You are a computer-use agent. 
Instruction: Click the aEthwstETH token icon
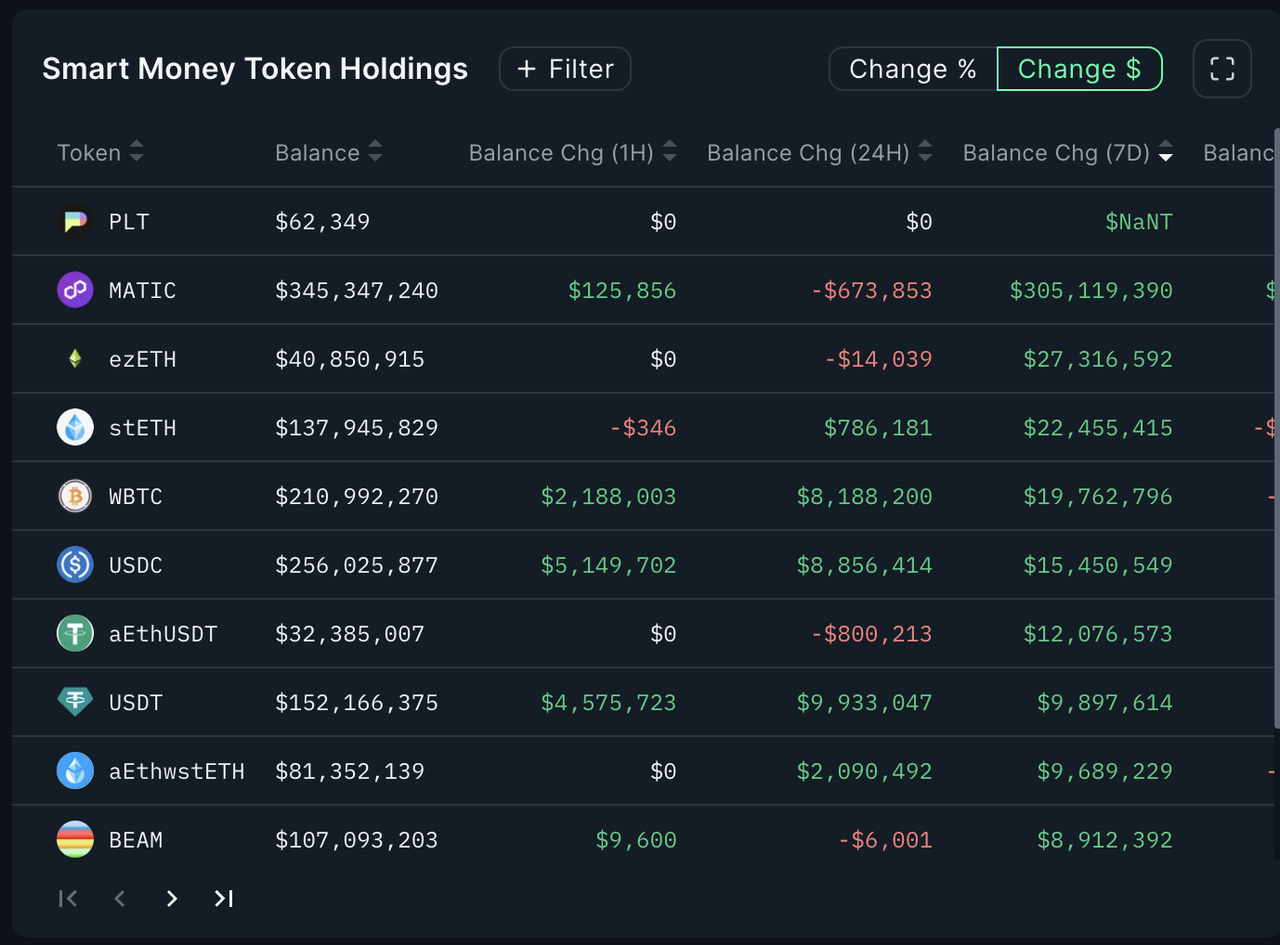75,772
